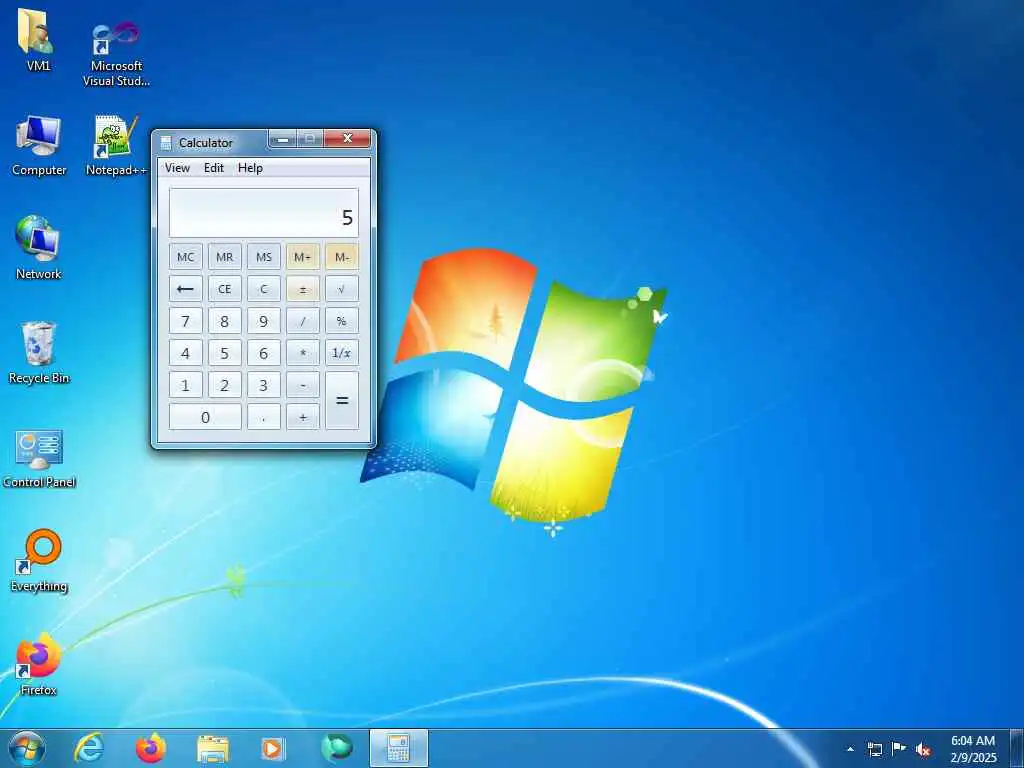Click the addition plus button
This screenshot has width=1024, height=768.
pos(302,417)
